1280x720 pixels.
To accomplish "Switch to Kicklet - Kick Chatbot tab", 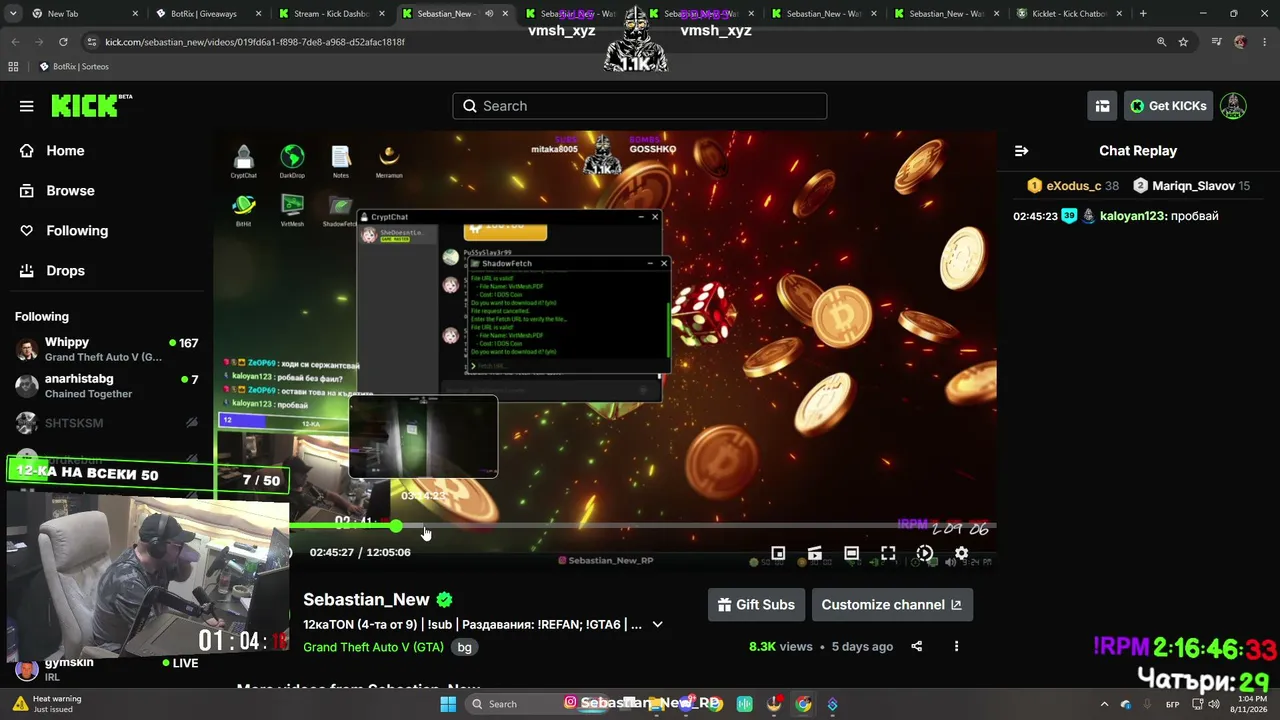I will coord(1069,14).
